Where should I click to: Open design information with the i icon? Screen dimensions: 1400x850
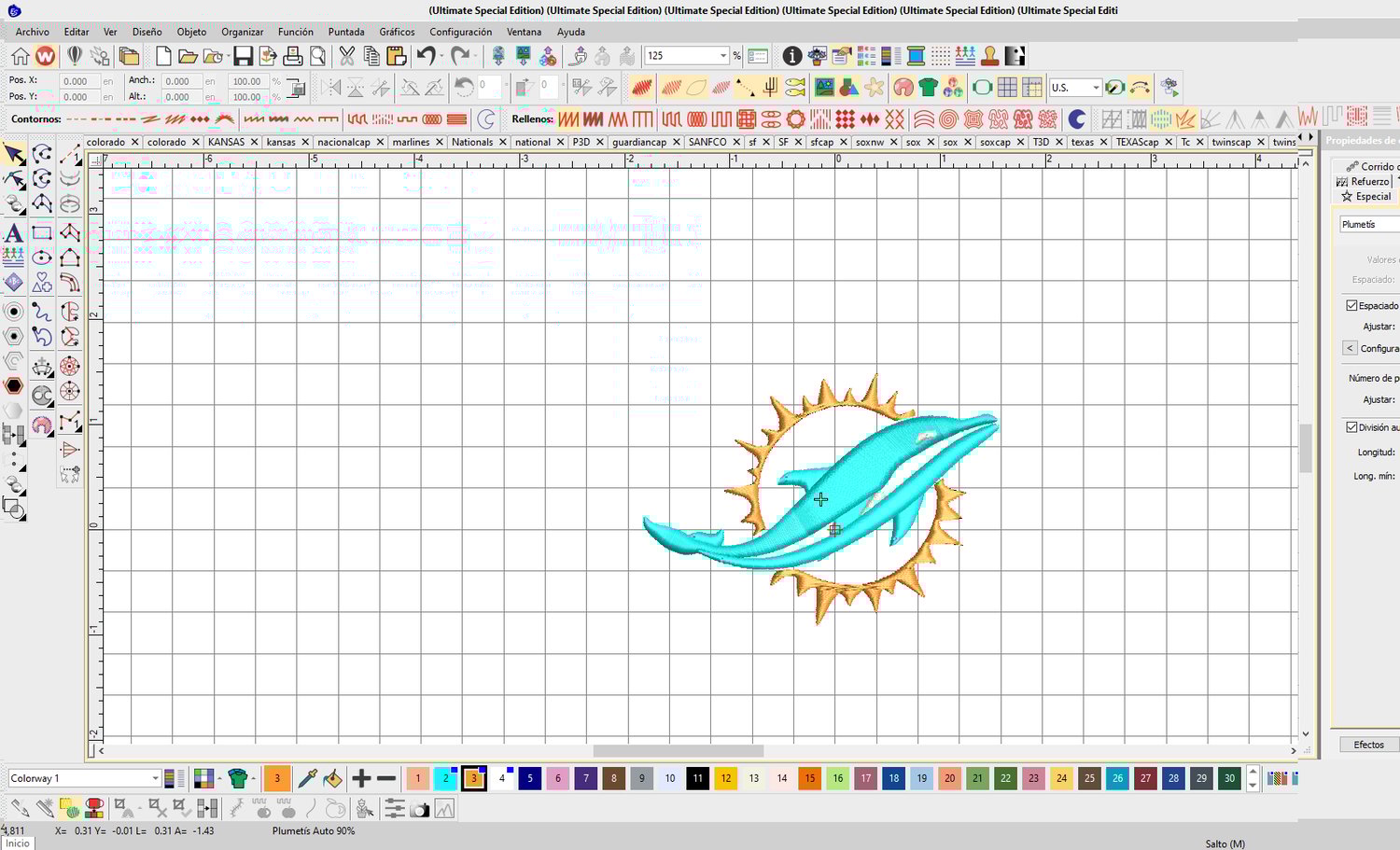pyautogui.click(x=791, y=57)
